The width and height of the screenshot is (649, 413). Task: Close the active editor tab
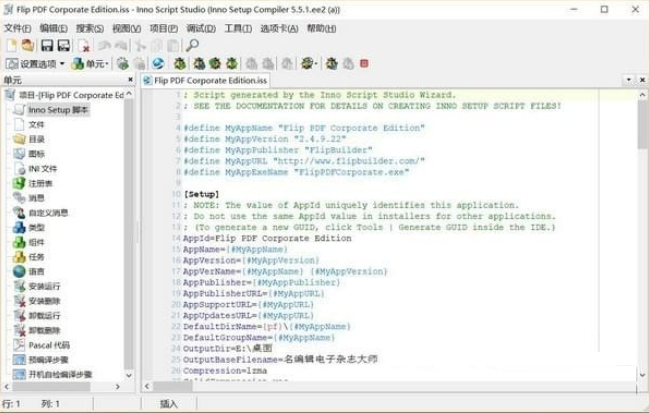(x=642, y=79)
